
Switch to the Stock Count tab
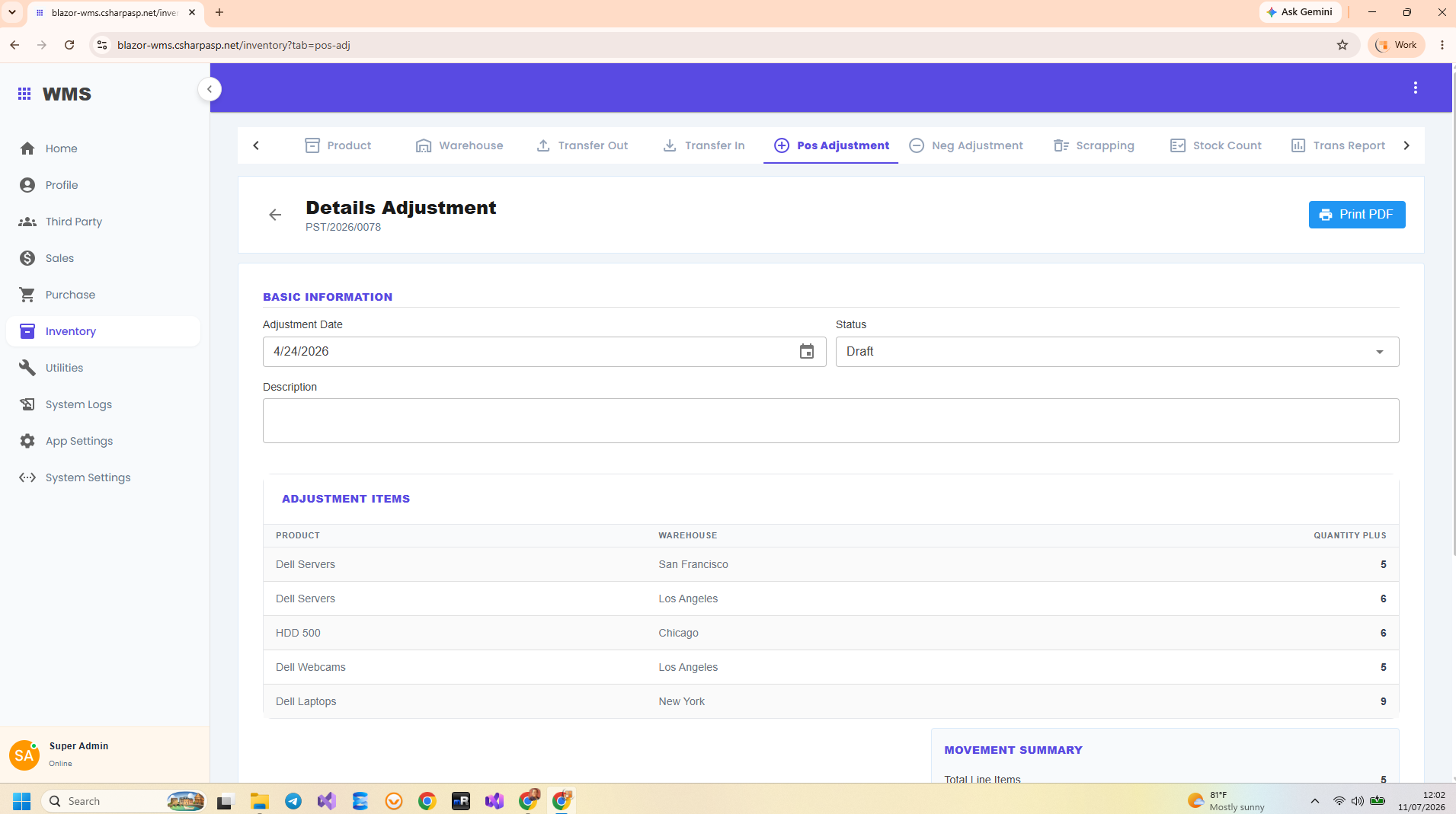1216,145
